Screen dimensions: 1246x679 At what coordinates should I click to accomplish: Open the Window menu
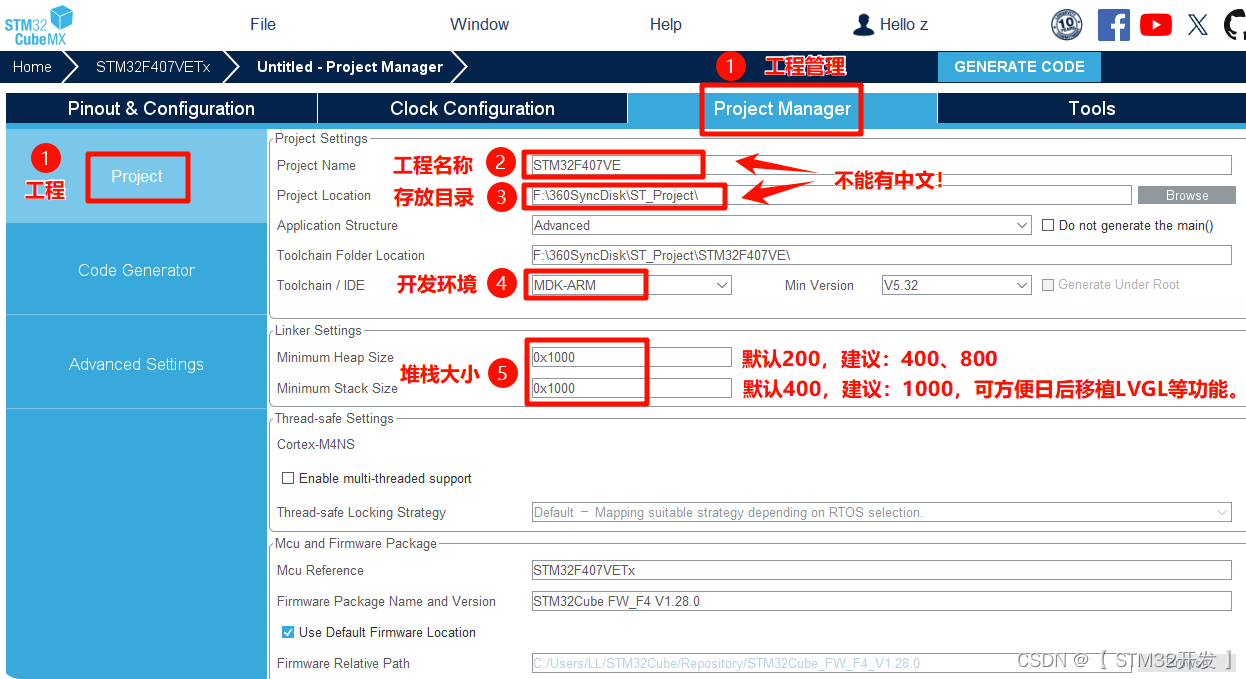(x=479, y=25)
